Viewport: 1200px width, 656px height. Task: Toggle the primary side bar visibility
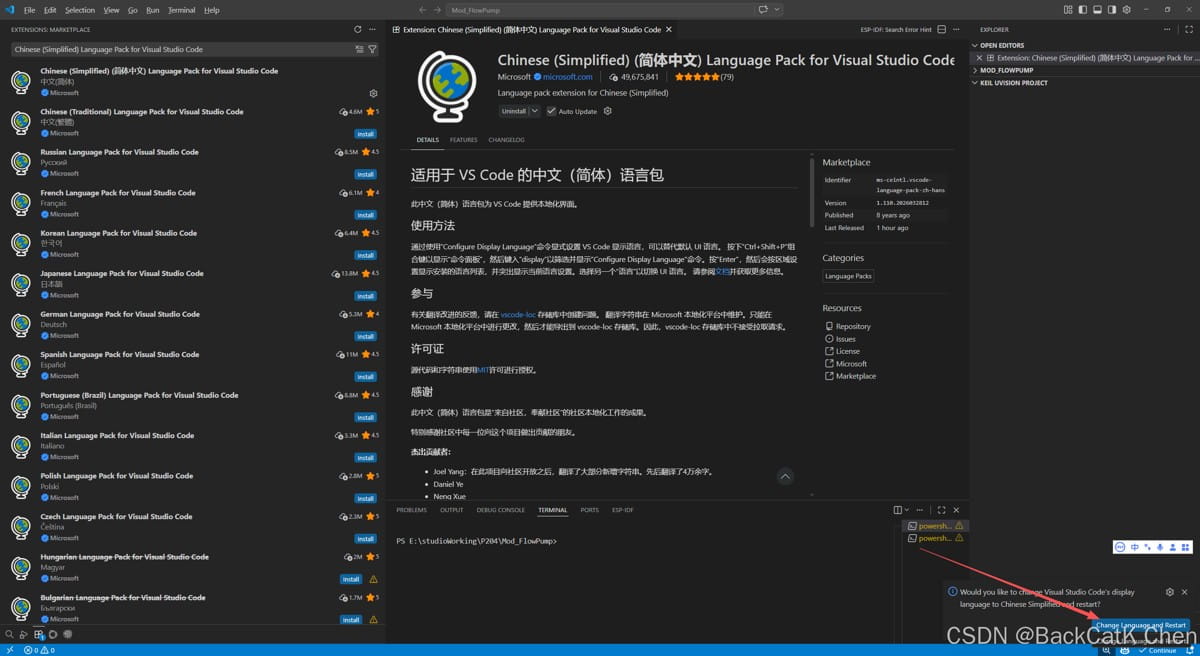point(1082,10)
